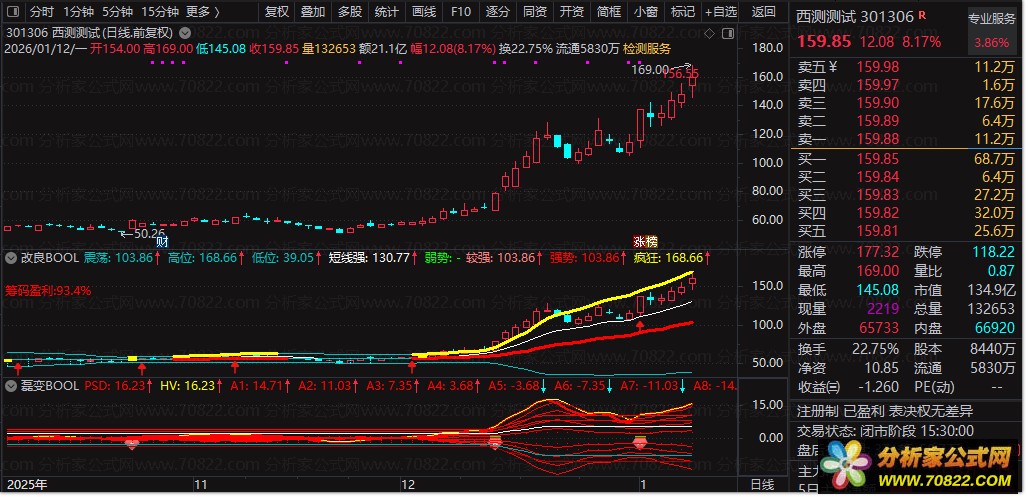Click the 2025年 label on time axis
The width and height of the screenshot is (1028, 497).
[x=26, y=485]
